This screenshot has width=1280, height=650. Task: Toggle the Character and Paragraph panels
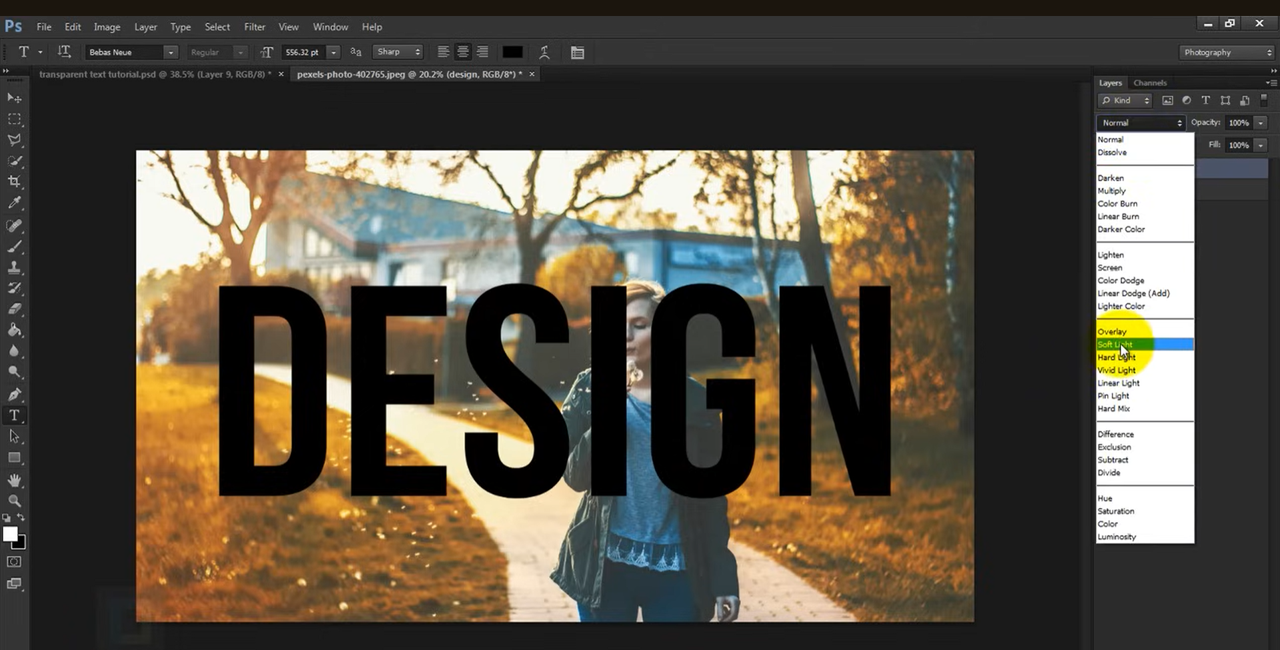577,52
